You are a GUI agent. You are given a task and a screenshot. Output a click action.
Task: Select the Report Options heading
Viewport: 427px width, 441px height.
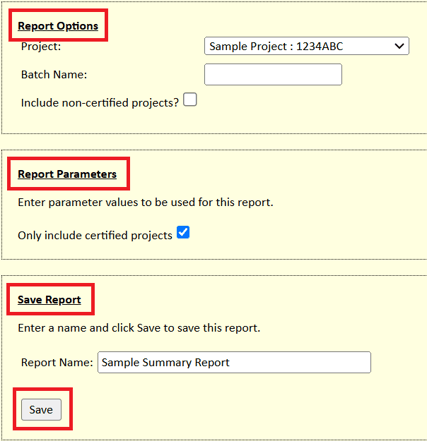tap(58, 26)
